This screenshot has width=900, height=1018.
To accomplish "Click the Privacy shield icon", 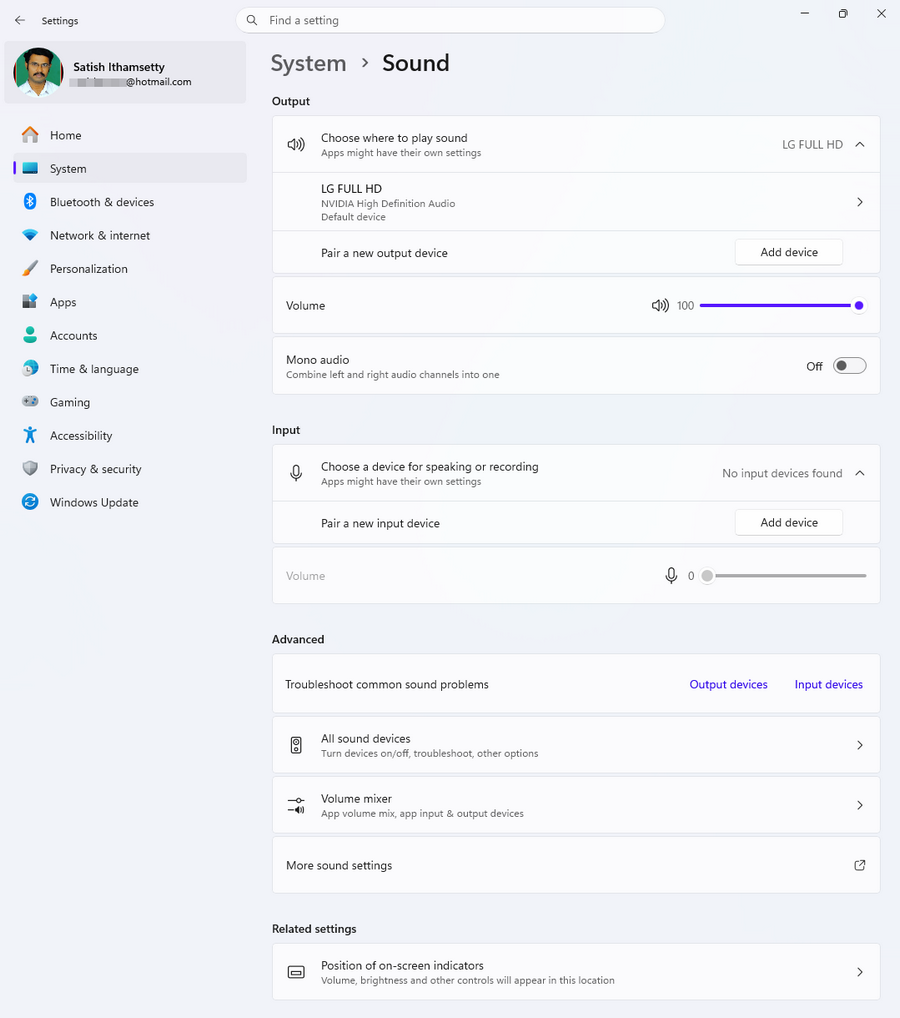I will coord(30,468).
